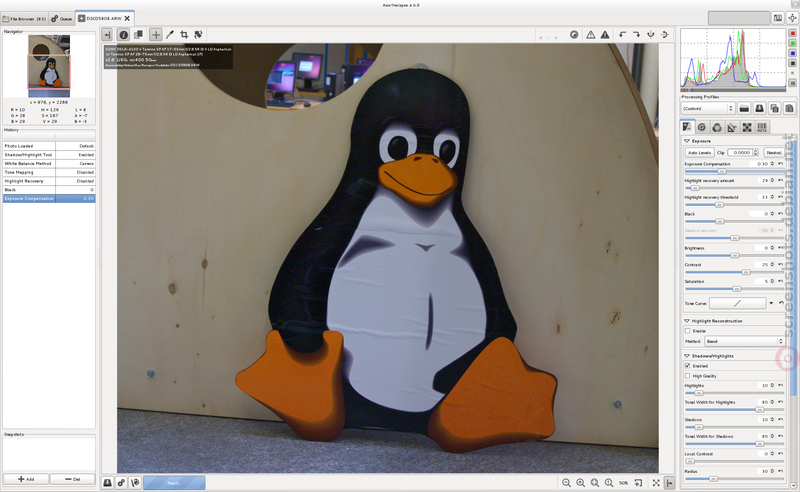
Task: Rotate image right
Action: coord(636,35)
